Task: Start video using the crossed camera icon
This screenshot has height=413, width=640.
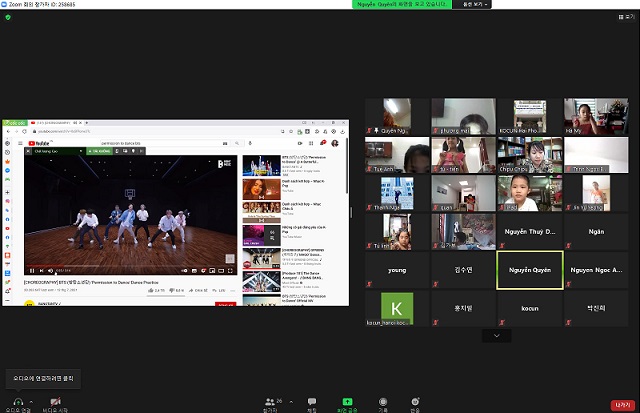Action: (x=55, y=402)
